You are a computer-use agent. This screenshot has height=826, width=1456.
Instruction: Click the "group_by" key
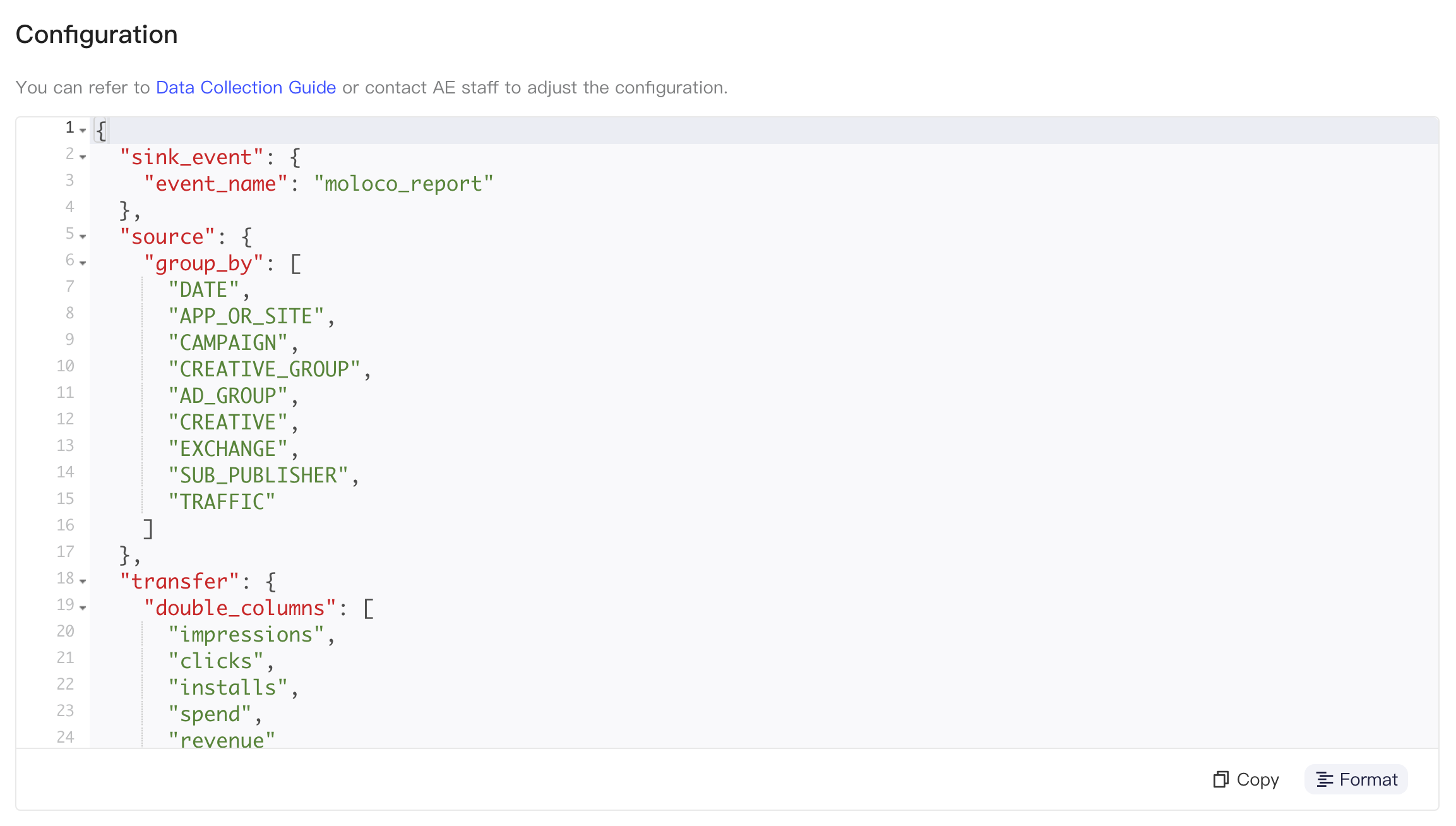tap(203, 263)
